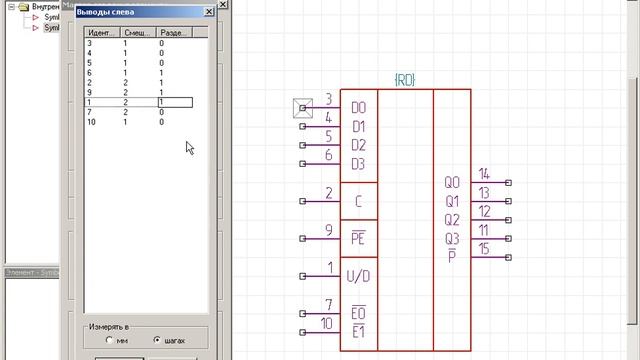The width and height of the screenshot is (640, 360).
Task: Click the pin 14 endpoint on the right
Action: [x=508, y=183]
